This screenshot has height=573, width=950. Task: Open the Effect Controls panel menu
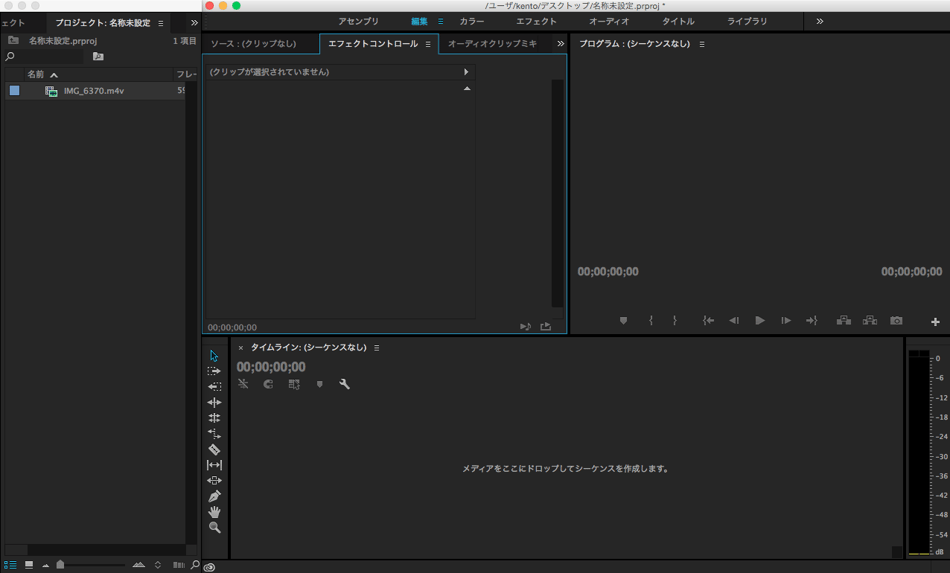[428, 44]
